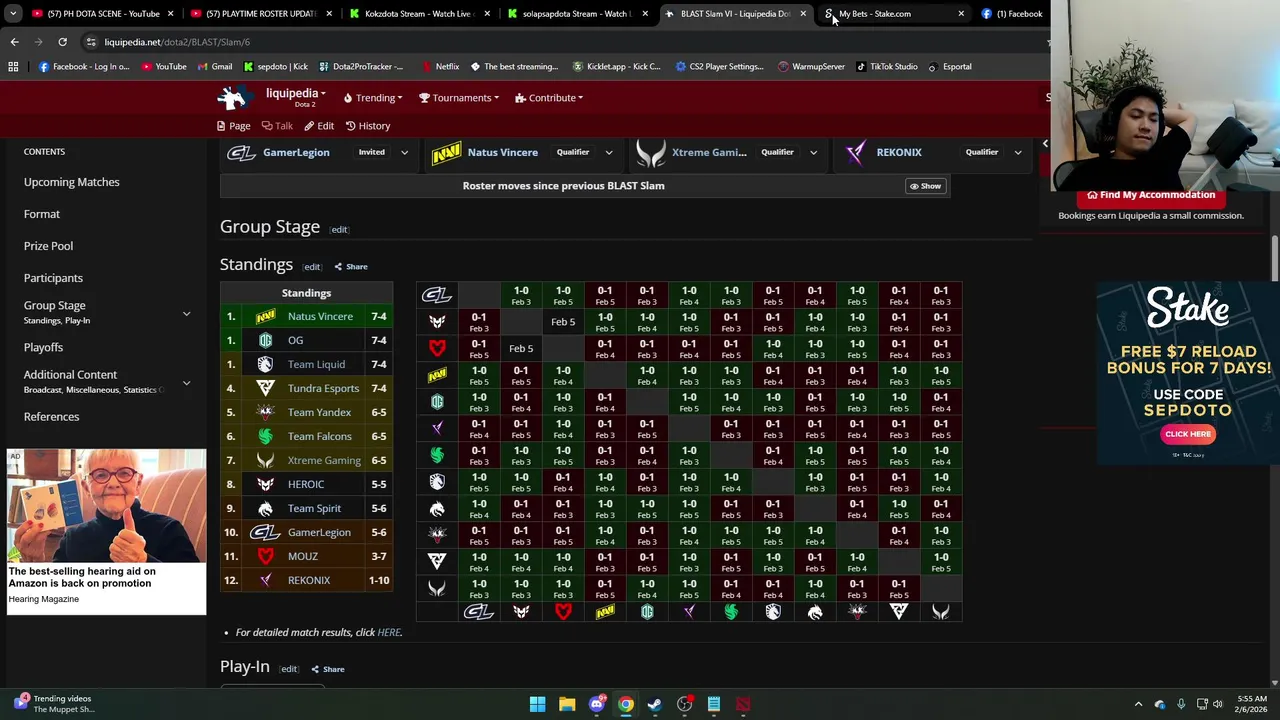Open the History tab
This screenshot has height=720, width=1280.
368,126
